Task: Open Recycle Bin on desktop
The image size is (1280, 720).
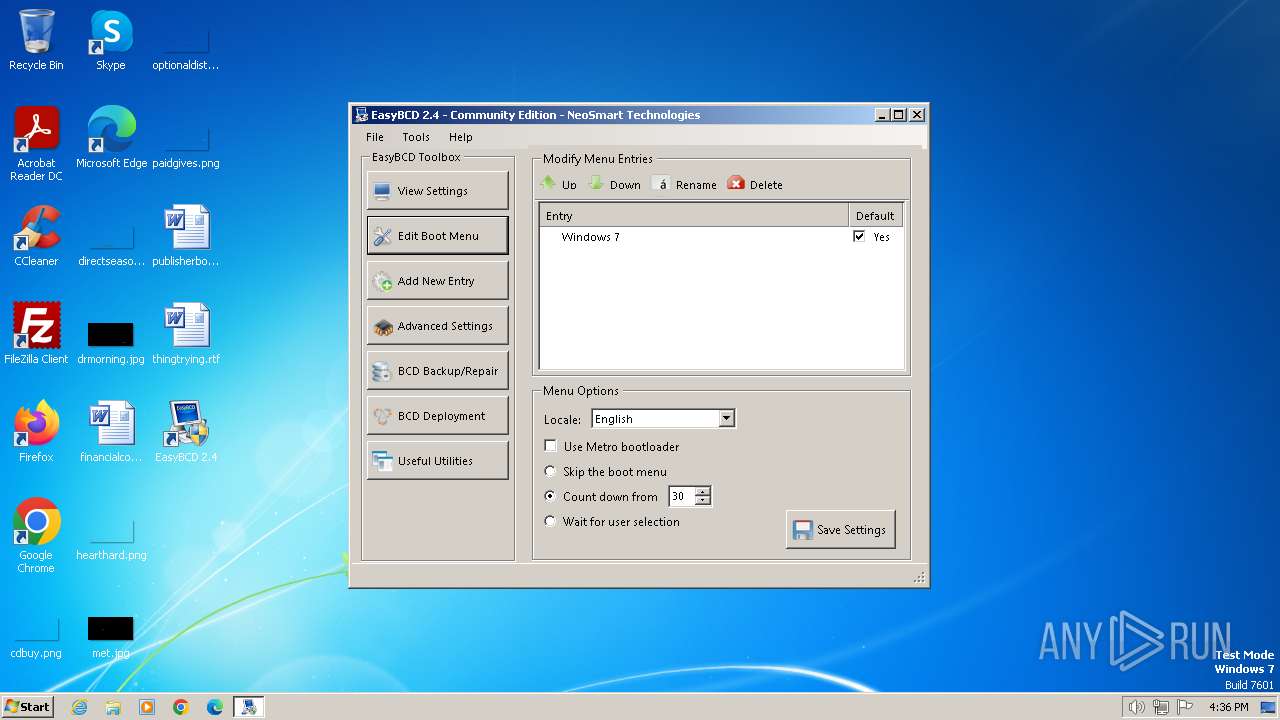Action: click(36, 40)
